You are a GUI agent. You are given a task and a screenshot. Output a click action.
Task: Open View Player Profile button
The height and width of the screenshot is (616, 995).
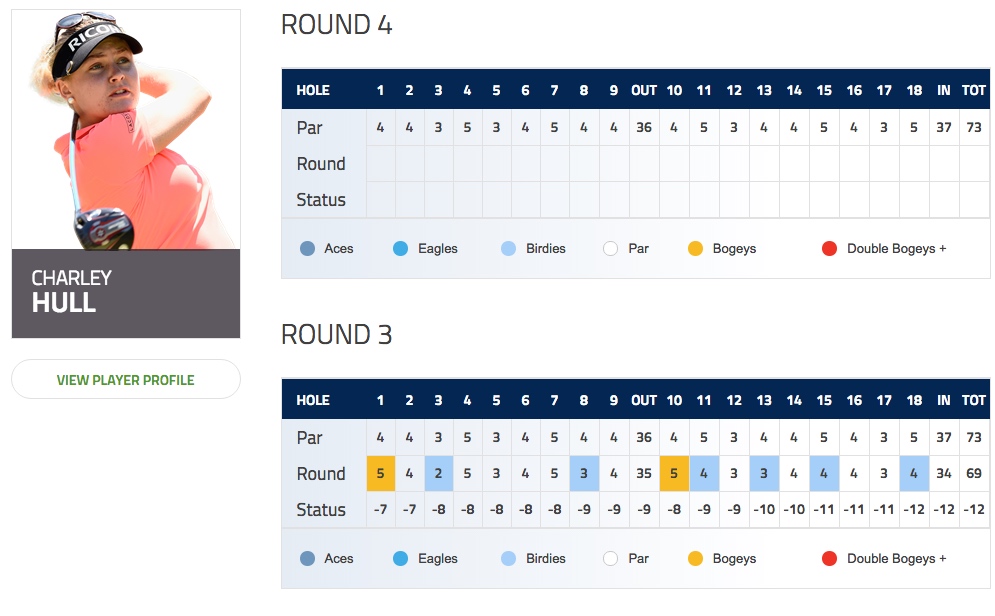point(126,379)
